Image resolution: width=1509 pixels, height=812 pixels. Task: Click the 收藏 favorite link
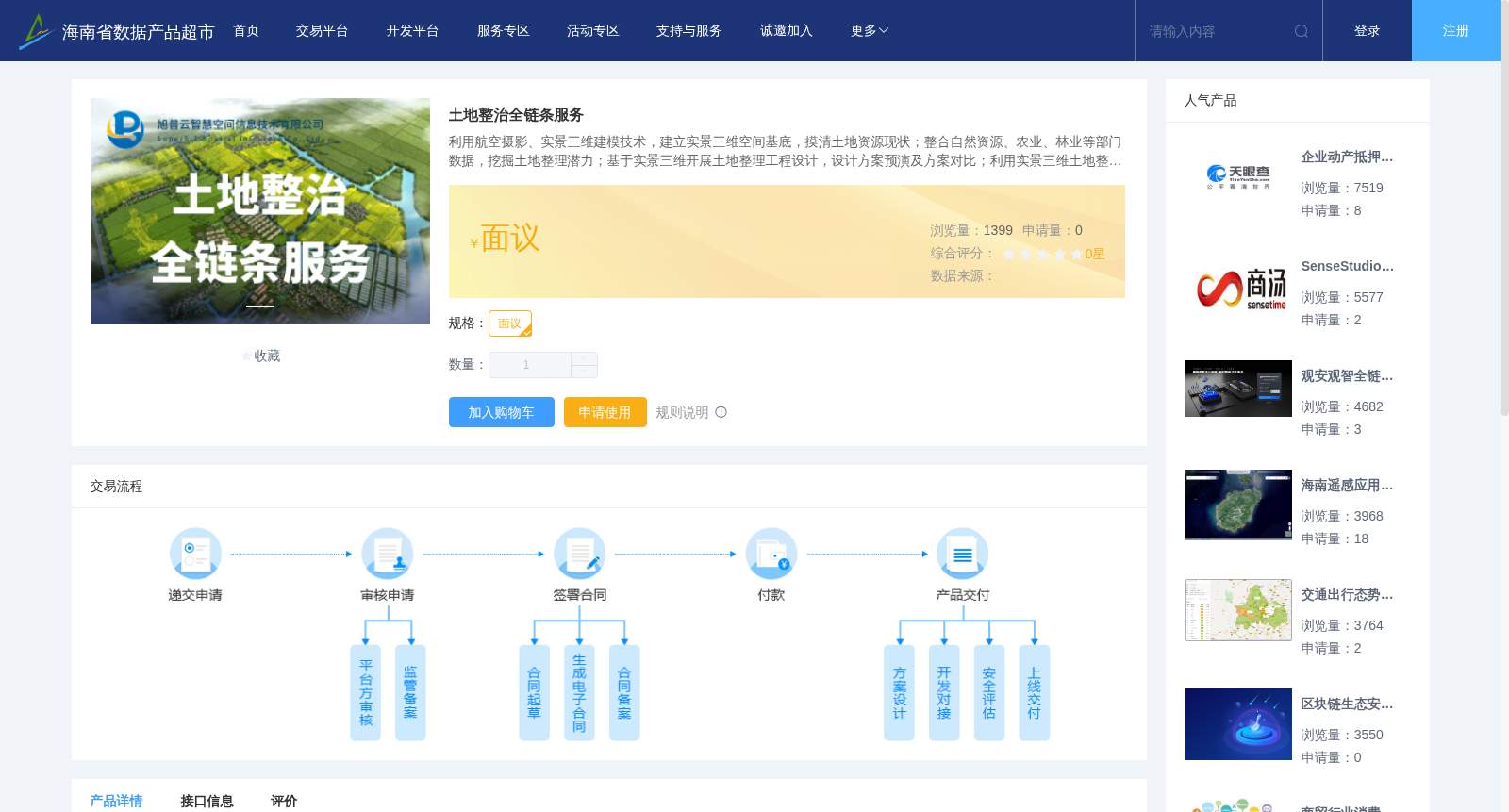pos(267,356)
